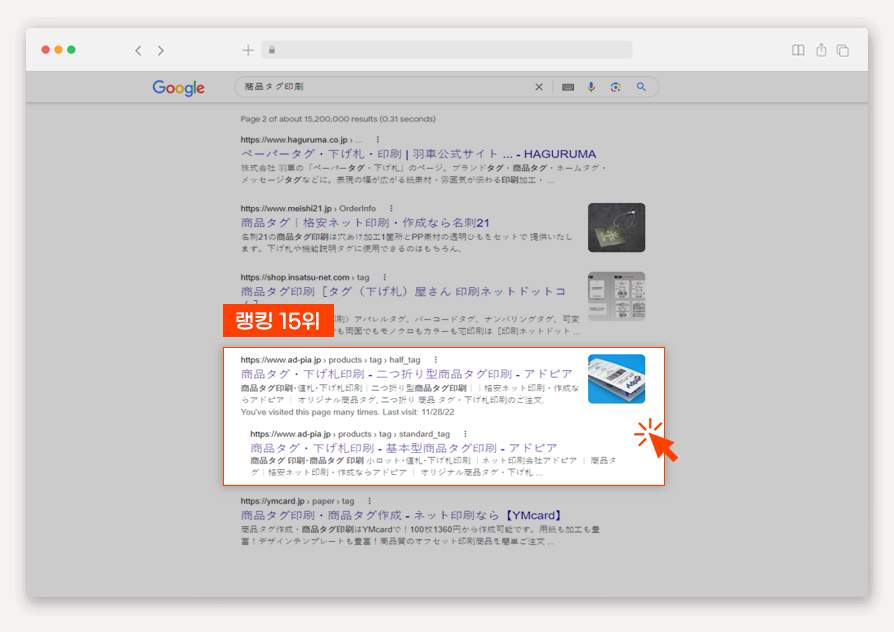Screen dimensions: 894x632
Task: Click the padlock icon in address bar
Action: (x=272, y=50)
